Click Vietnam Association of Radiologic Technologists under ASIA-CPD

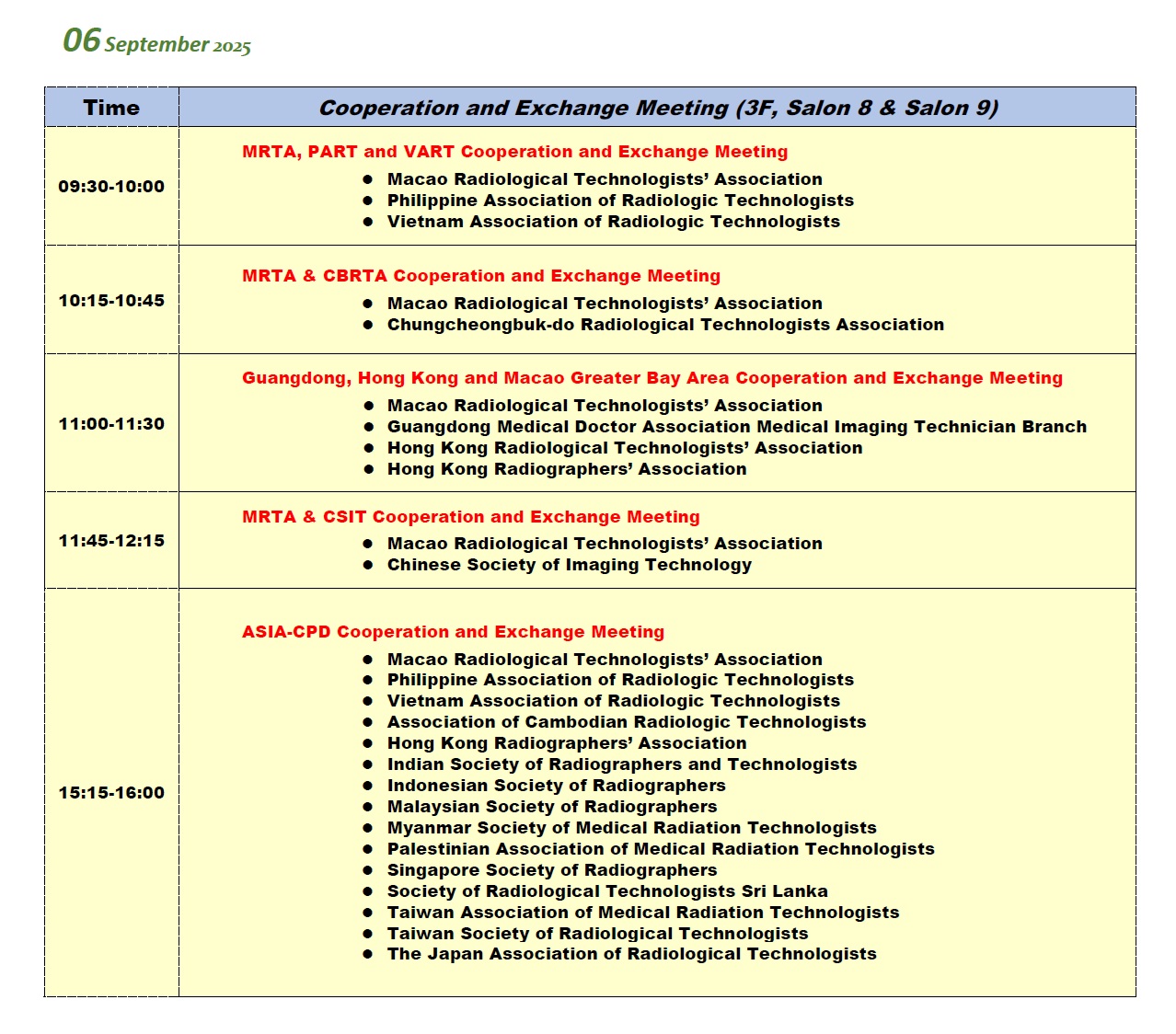614,701
